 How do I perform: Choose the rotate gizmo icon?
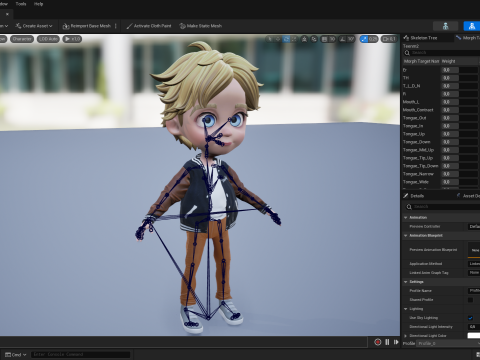(286, 39)
